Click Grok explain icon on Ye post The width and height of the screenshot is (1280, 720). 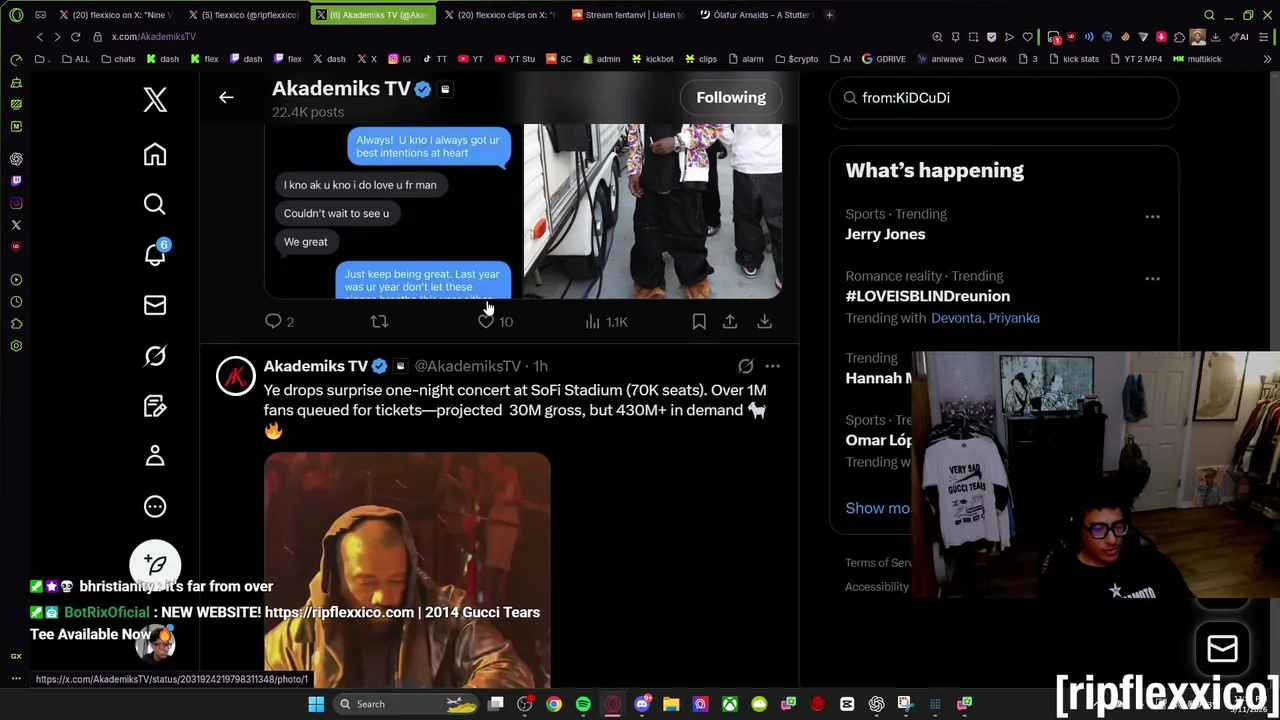[x=746, y=366]
